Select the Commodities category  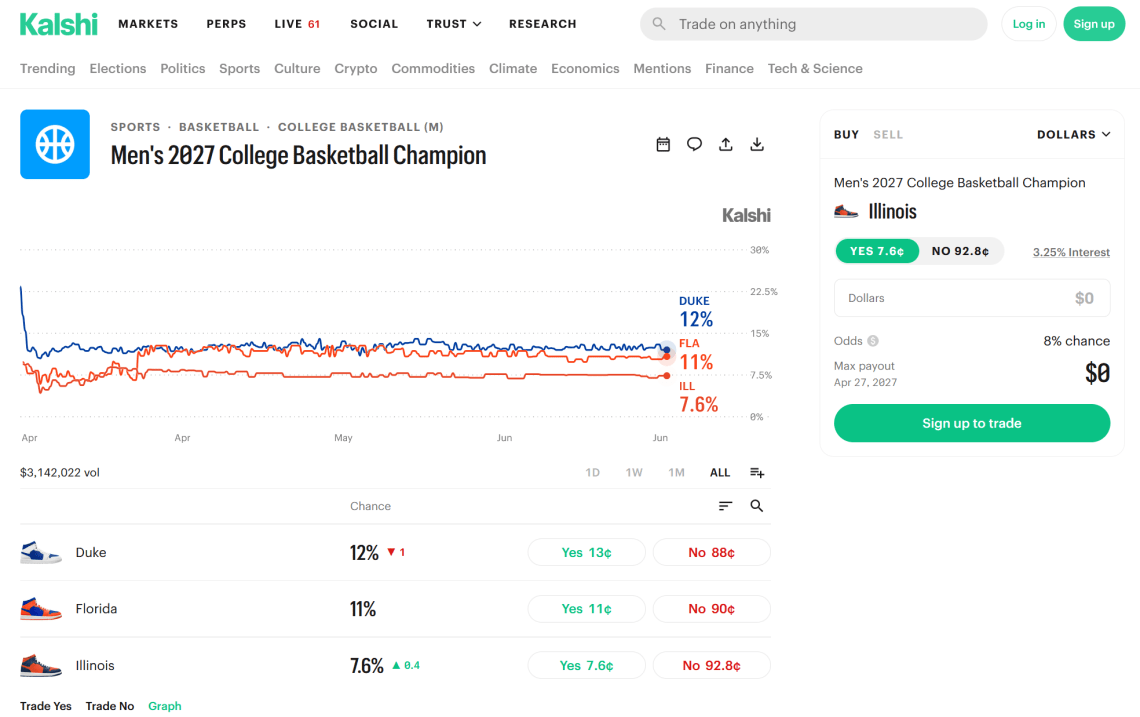433,68
